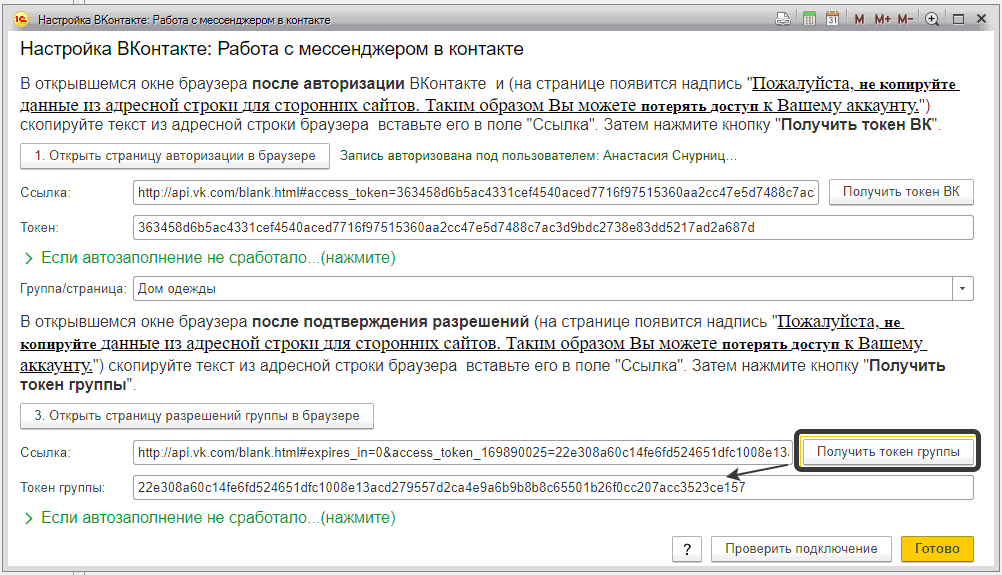Click the 'Получить токен группы' button
1002x575 pixels.
pyautogui.click(x=888, y=452)
